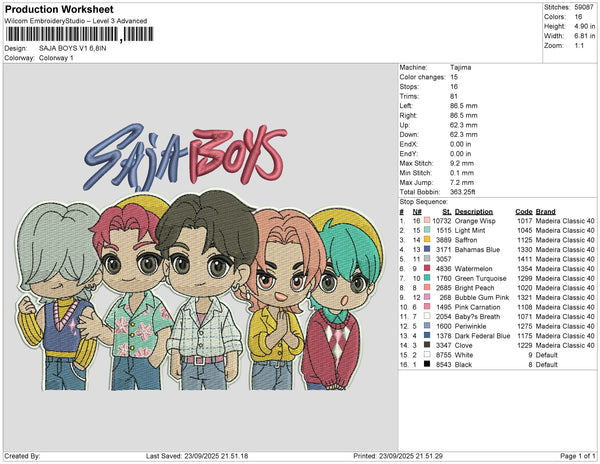Click Total Bobbin value '363.25ft'
The height and width of the screenshot is (464, 600).
tap(463, 192)
